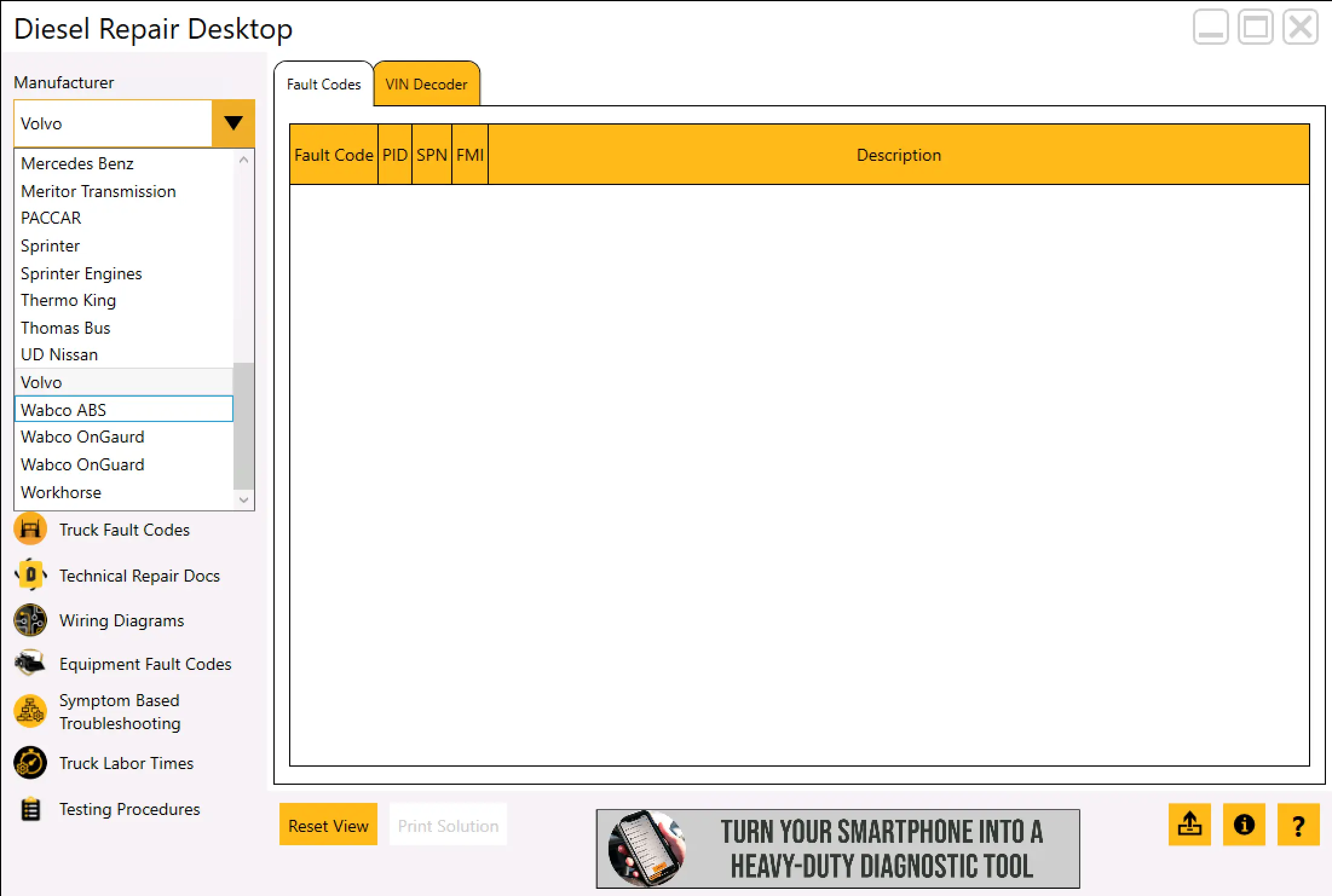
Task: Collapse the Manufacturer dropdown arrow
Action: tap(233, 123)
